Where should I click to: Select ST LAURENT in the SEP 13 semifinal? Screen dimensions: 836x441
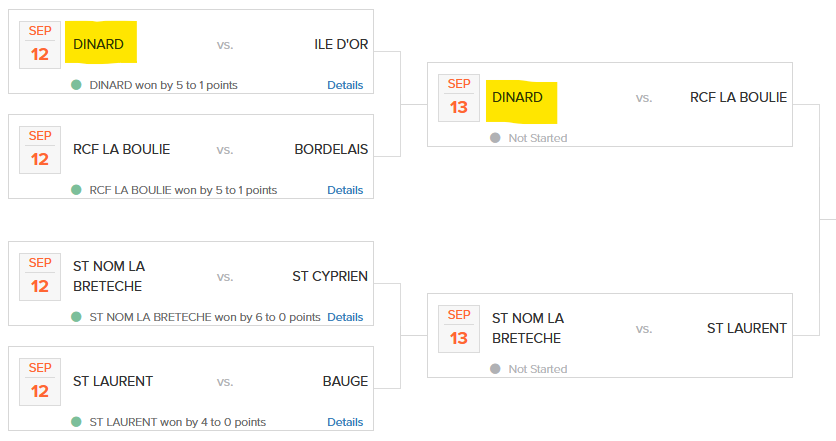point(747,328)
